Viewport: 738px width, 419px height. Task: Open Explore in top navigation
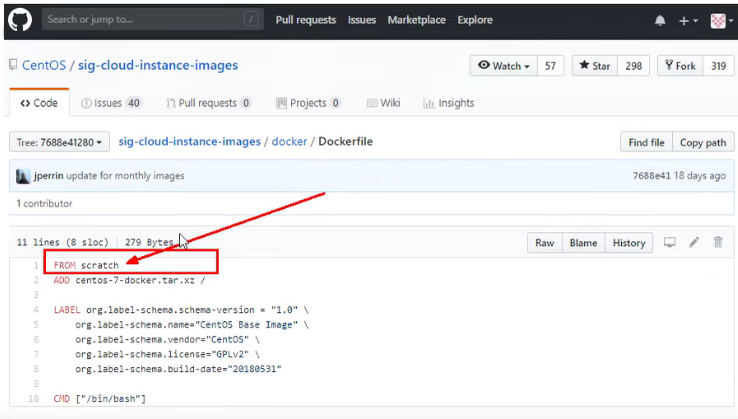(x=475, y=20)
